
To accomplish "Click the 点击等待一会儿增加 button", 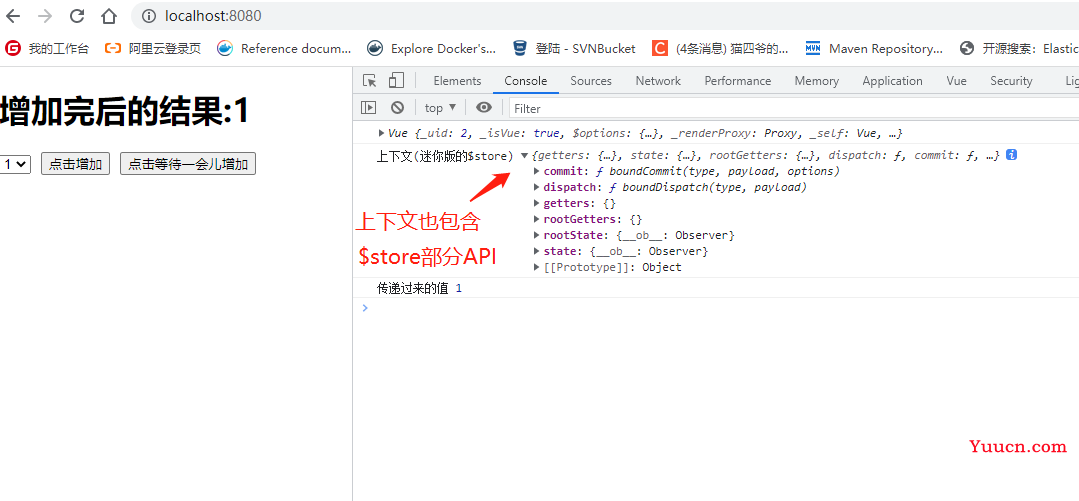I will 188,164.
